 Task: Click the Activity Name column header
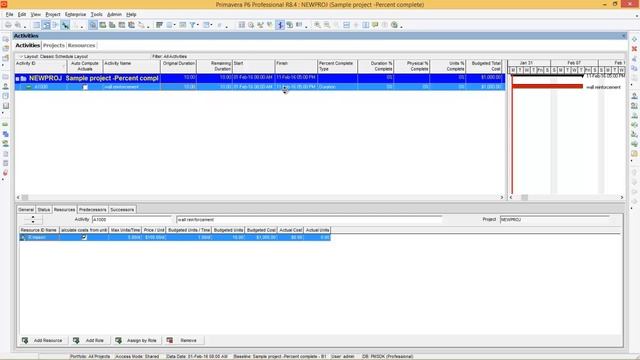tap(131, 66)
